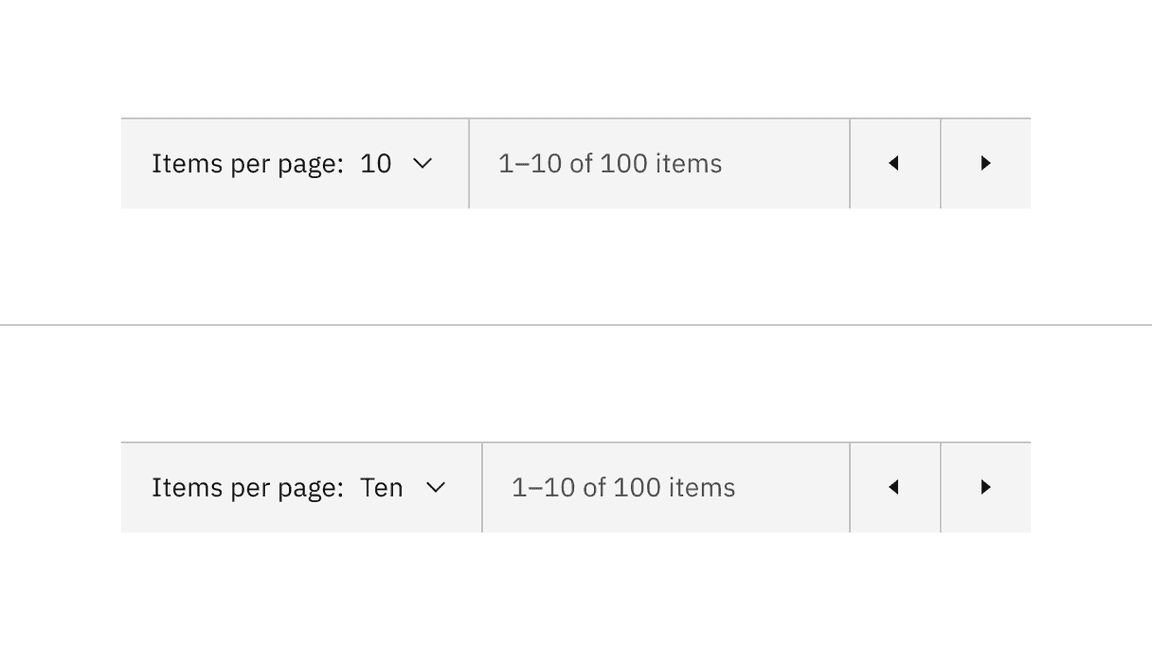Screen dimensions: 1152x648
Task: Click the next-page button cell of the upper pagination
Action: click(986, 163)
